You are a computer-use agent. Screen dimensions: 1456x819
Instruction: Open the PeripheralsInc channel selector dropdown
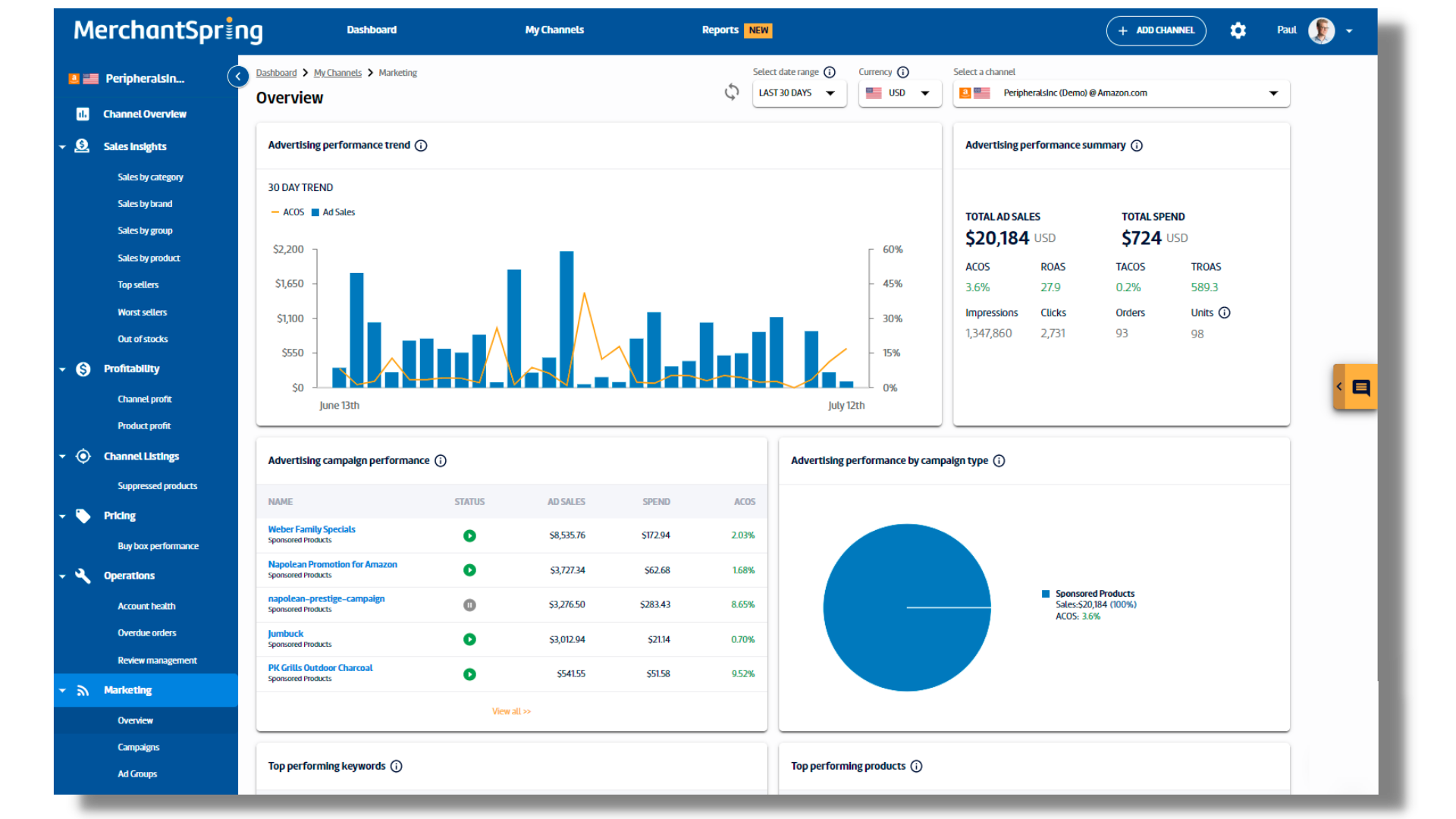click(1121, 93)
